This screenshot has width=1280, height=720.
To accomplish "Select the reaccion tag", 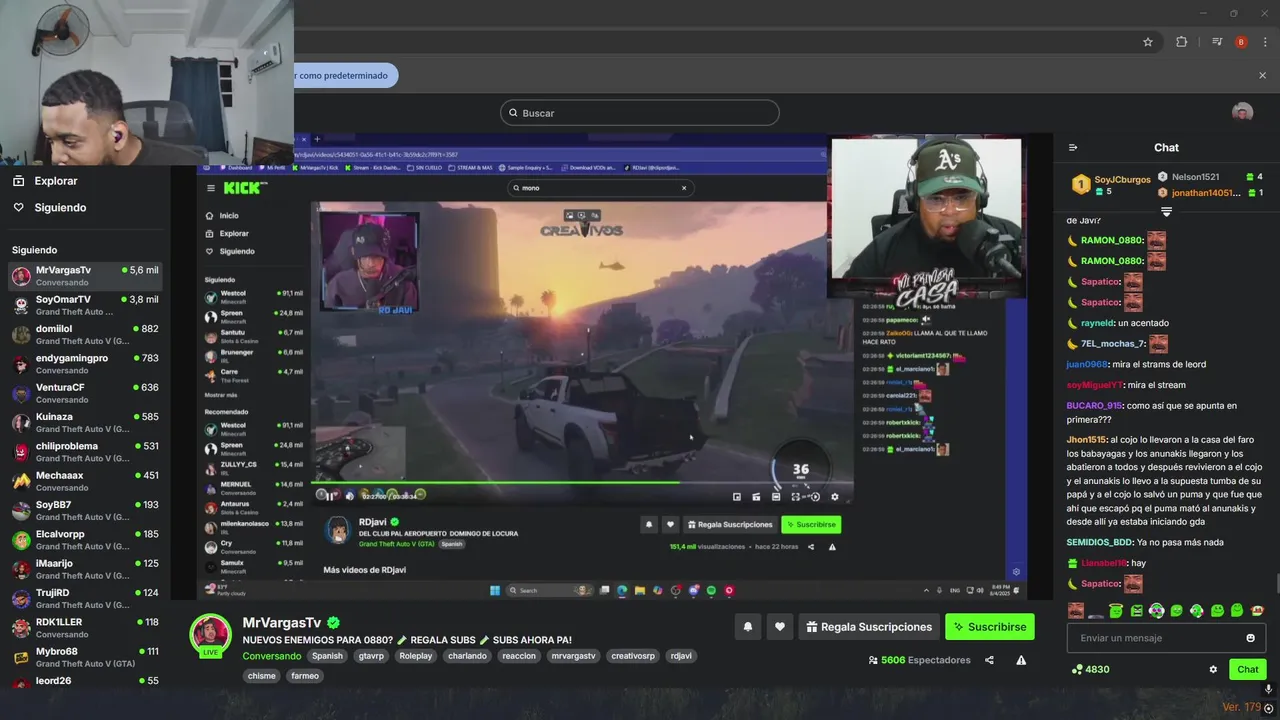I will [519, 656].
